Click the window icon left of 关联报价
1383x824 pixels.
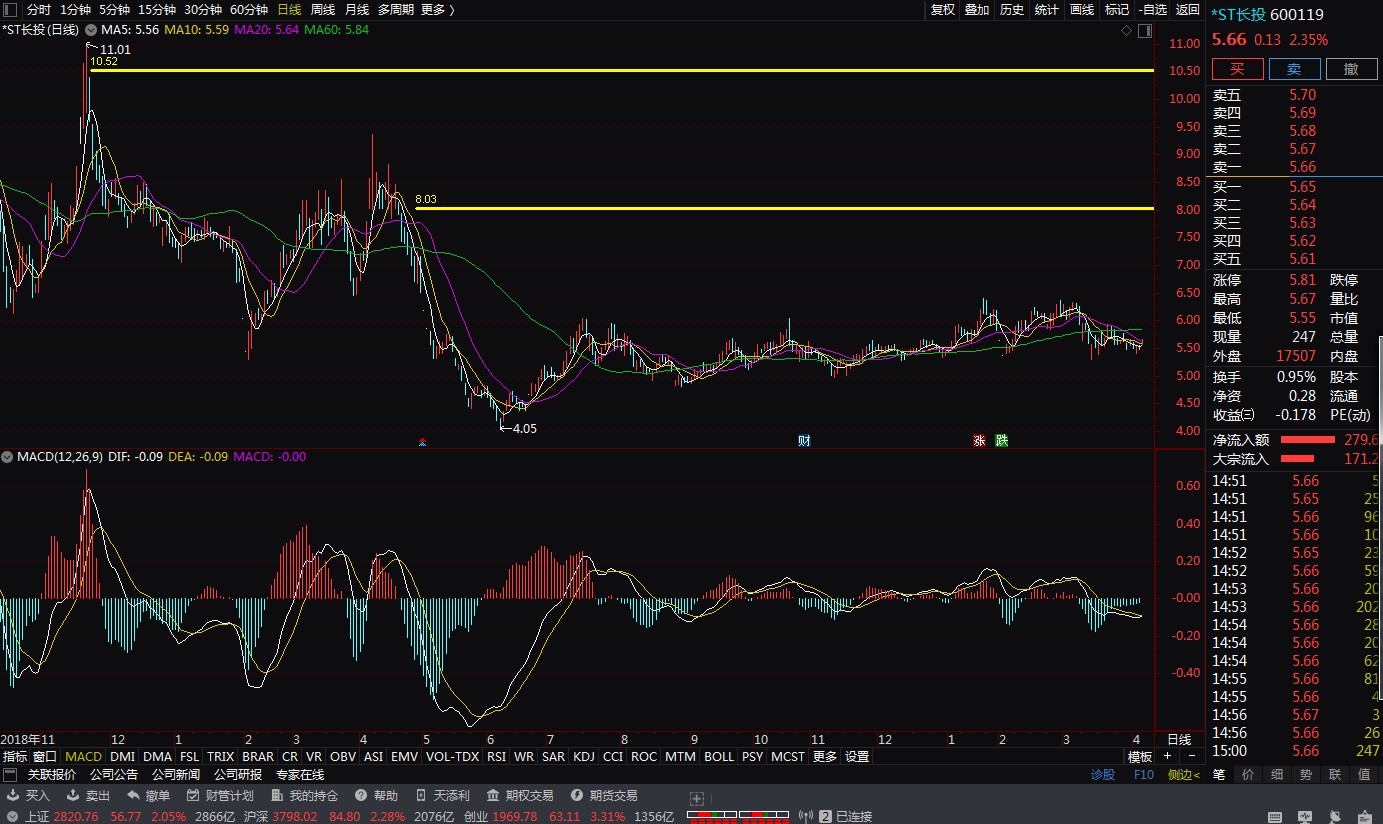(x=10, y=775)
